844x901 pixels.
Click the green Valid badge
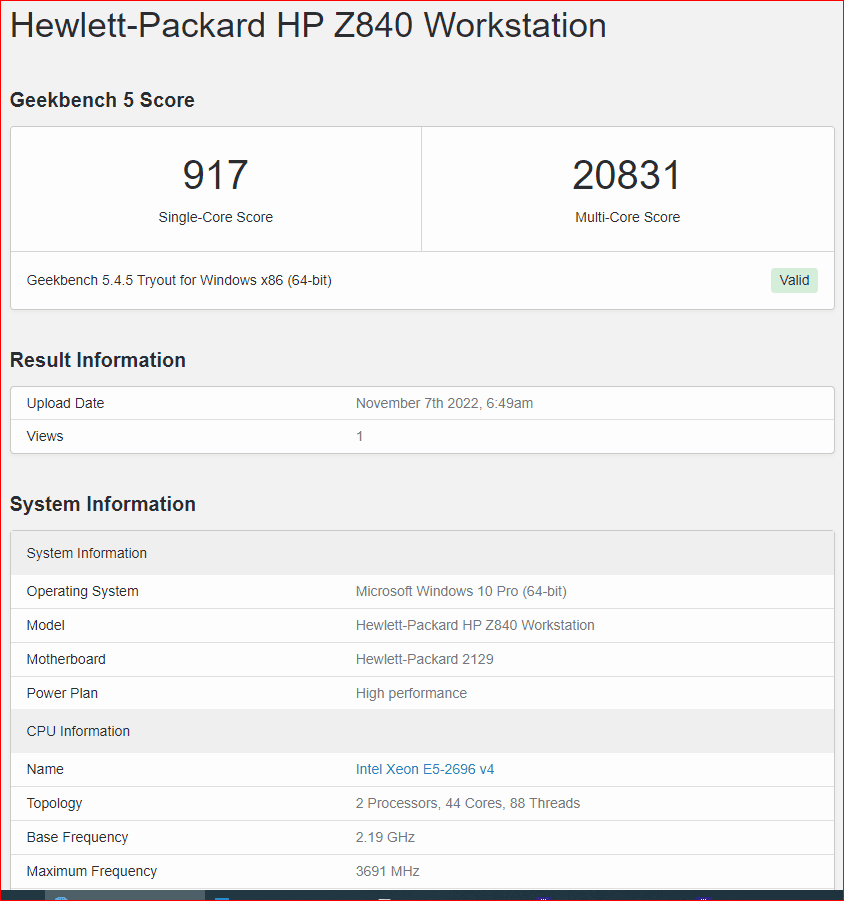(794, 280)
